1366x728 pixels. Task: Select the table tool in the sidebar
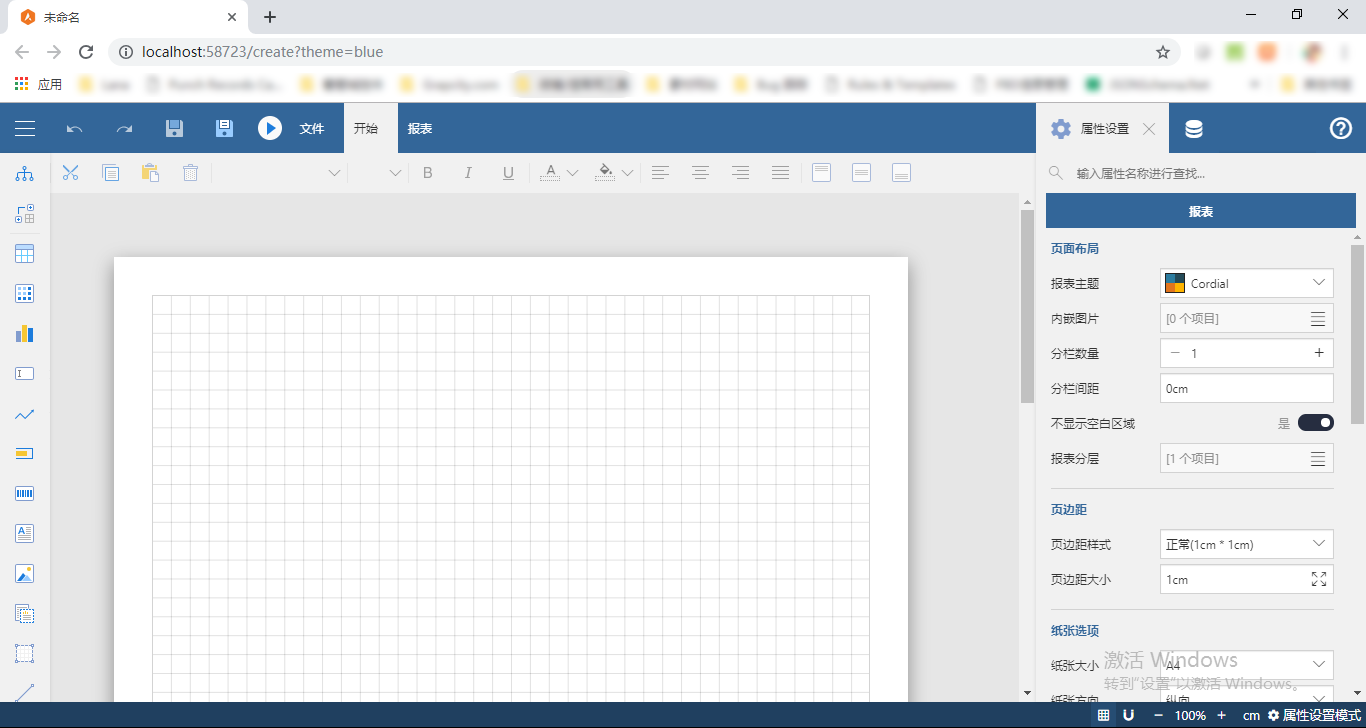click(x=25, y=254)
